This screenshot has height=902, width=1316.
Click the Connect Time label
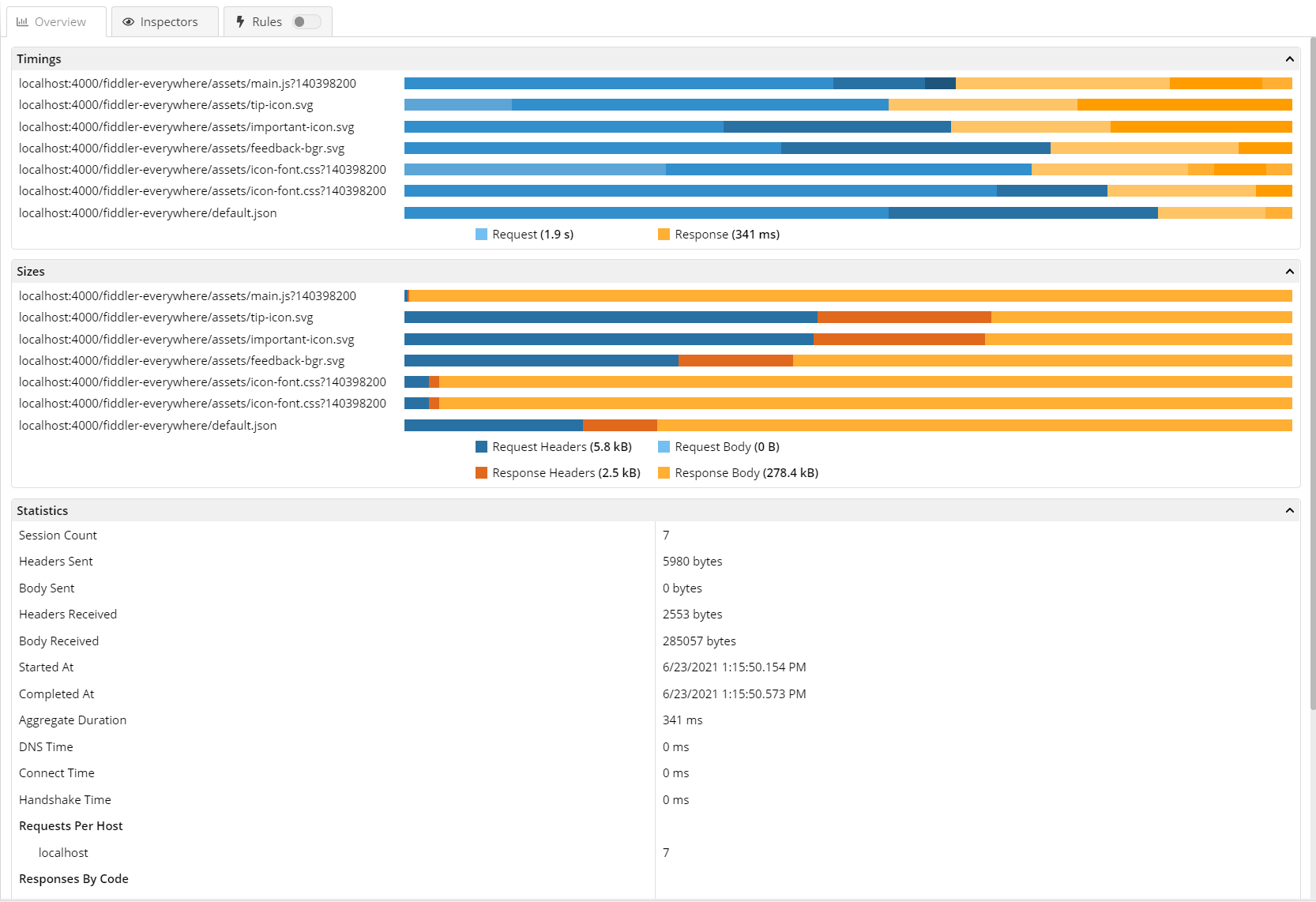[57, 773]
